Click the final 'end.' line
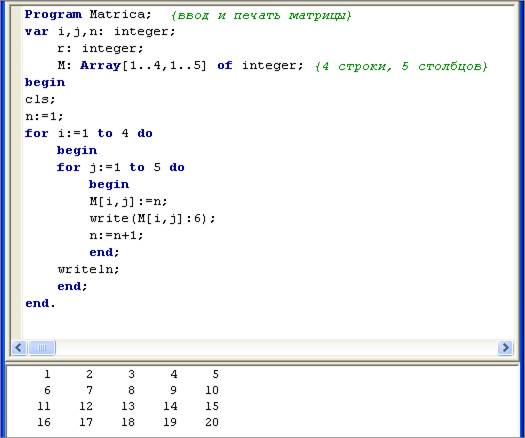 tap(40, 303)
